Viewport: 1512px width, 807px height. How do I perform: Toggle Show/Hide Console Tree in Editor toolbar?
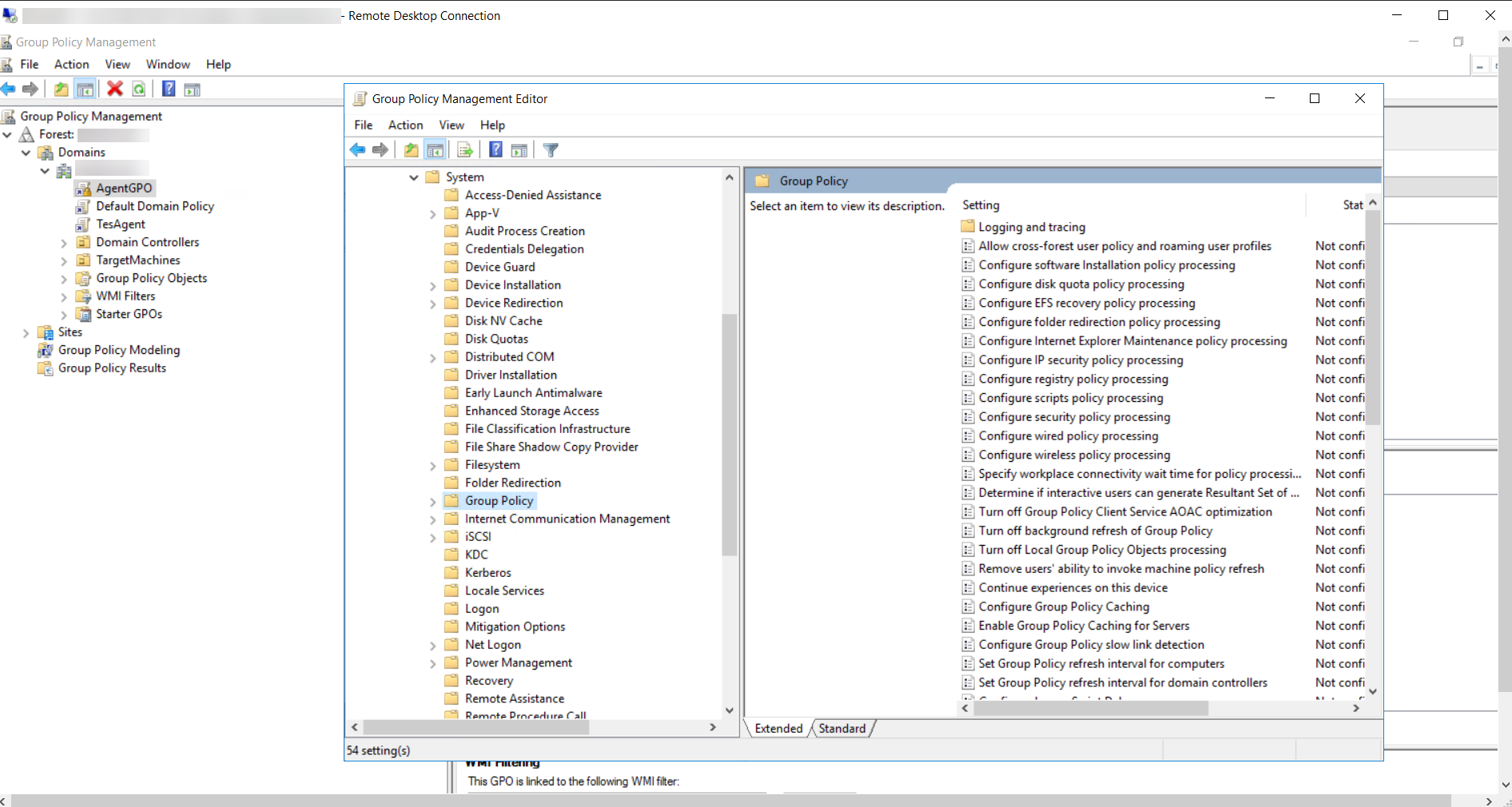tap(436, 150)
